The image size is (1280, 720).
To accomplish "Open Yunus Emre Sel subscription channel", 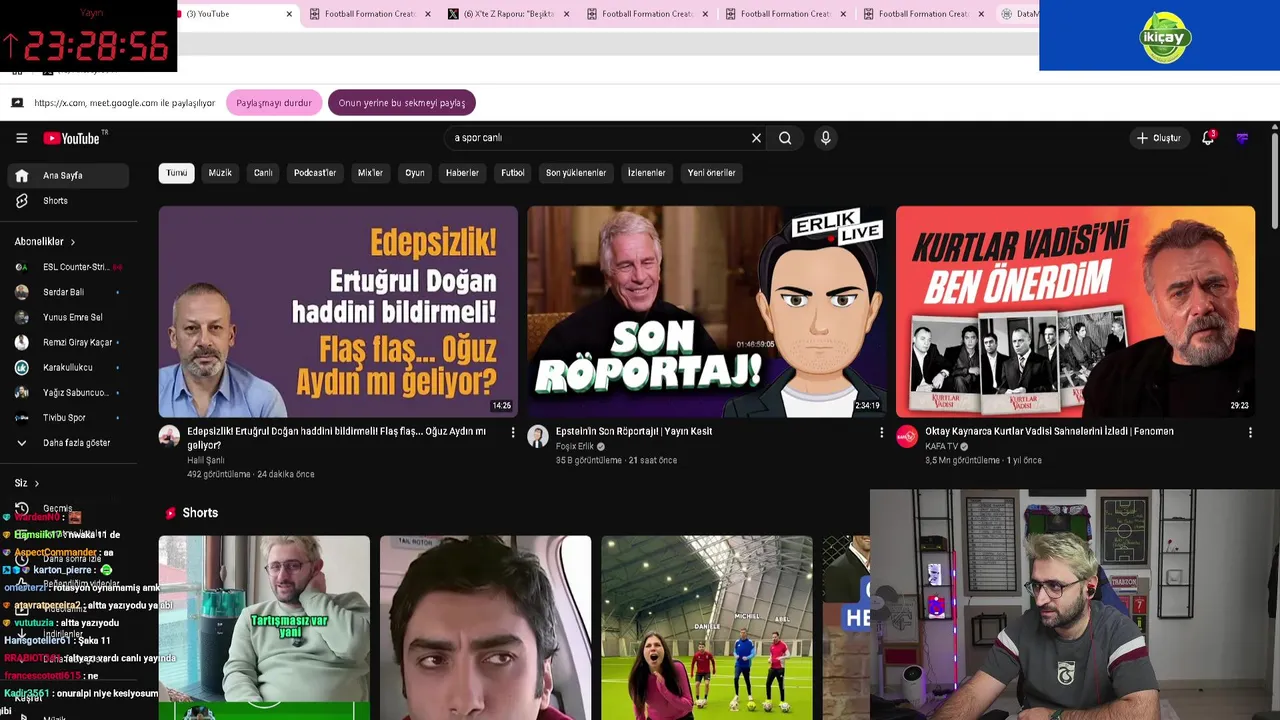I will (68, 317).
